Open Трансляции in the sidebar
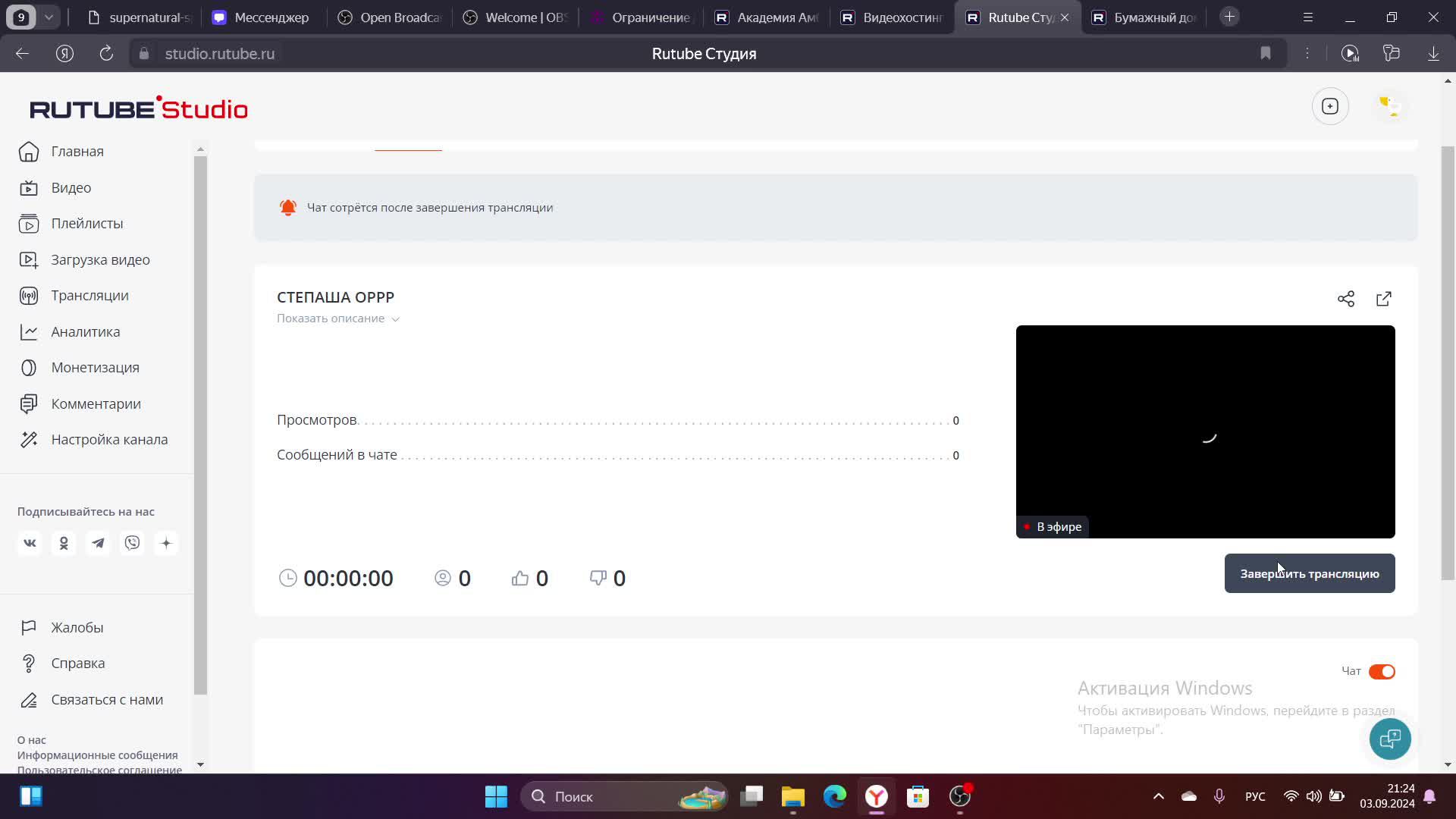This screenshot has height=819, width=1456. coord(89,296)
